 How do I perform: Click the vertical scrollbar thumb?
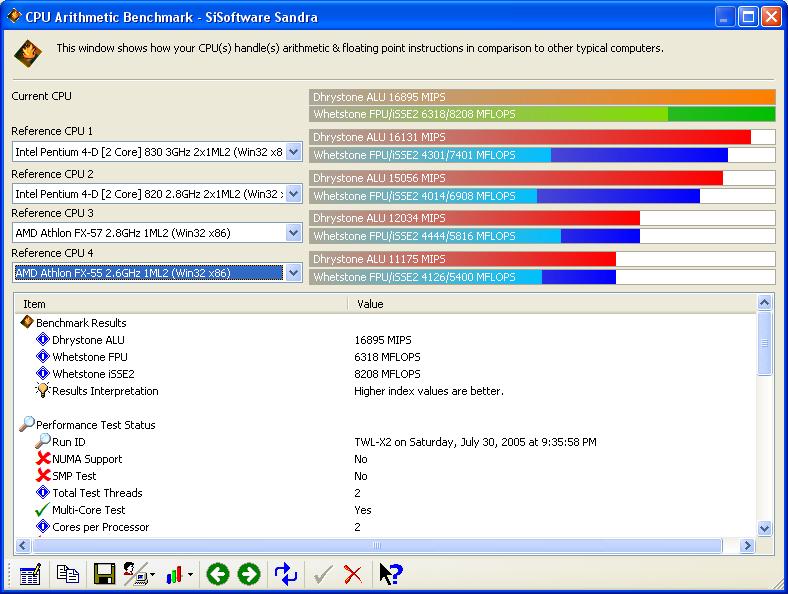(x=764, y=343)
